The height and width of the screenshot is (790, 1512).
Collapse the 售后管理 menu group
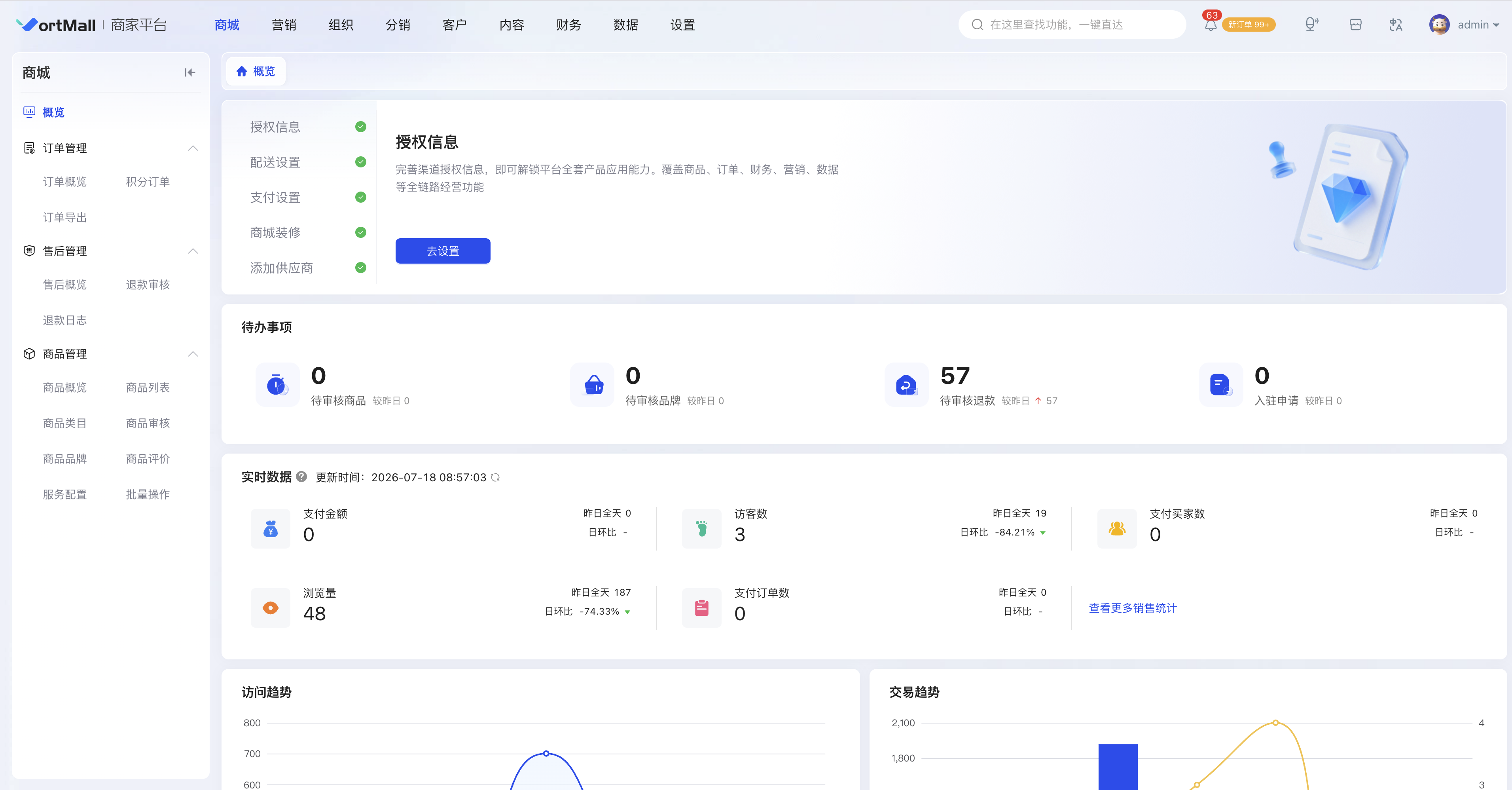point(193,251)
